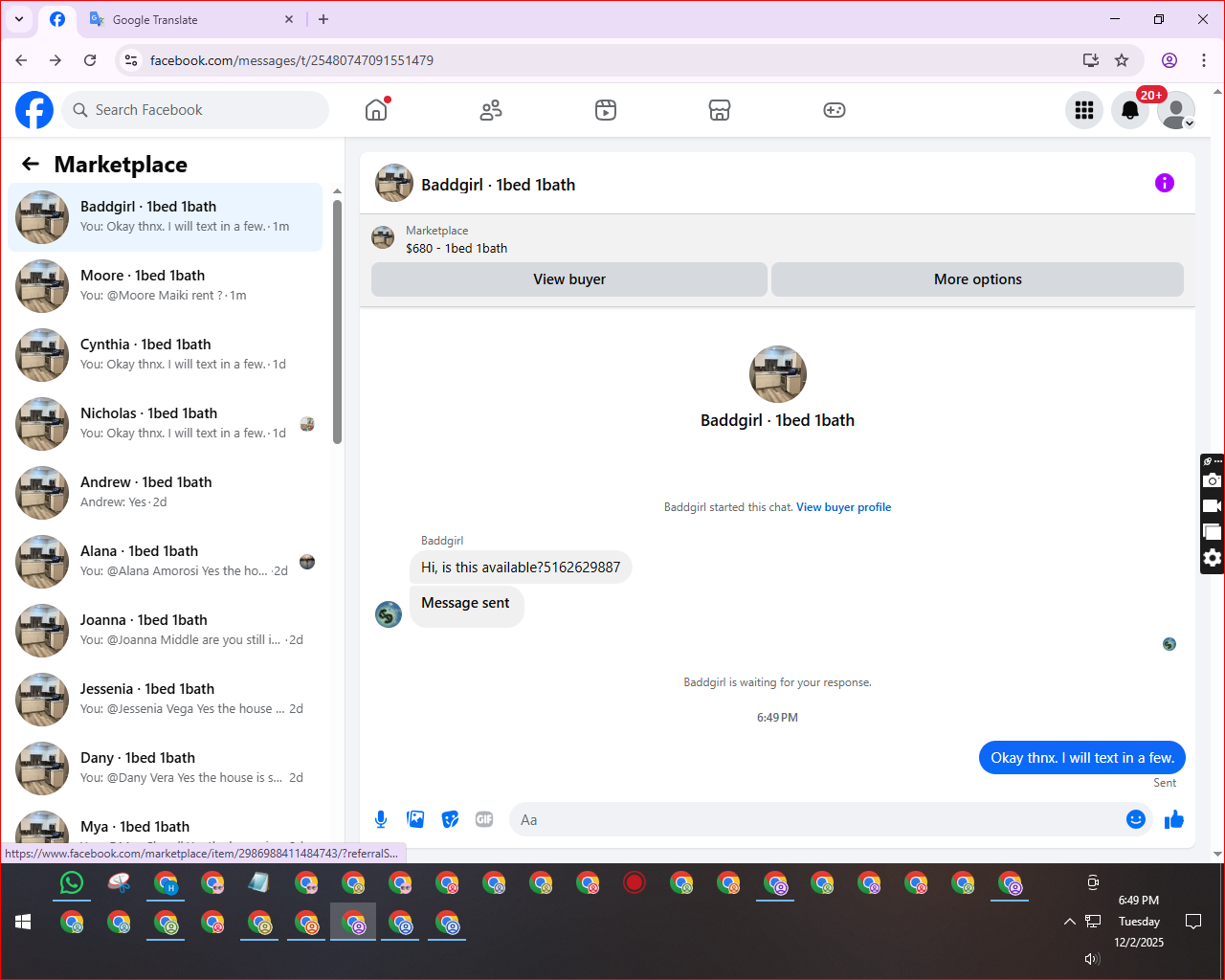
Task: Open the Mya · 1bed 1bath conversation
Action: (166, 826)
